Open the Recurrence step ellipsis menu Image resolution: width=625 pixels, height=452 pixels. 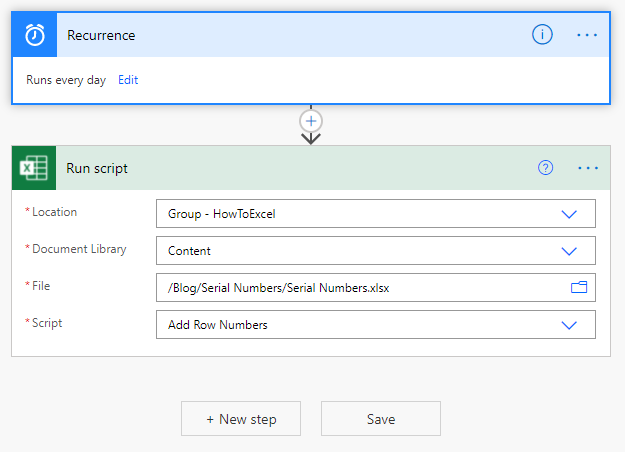587,35
